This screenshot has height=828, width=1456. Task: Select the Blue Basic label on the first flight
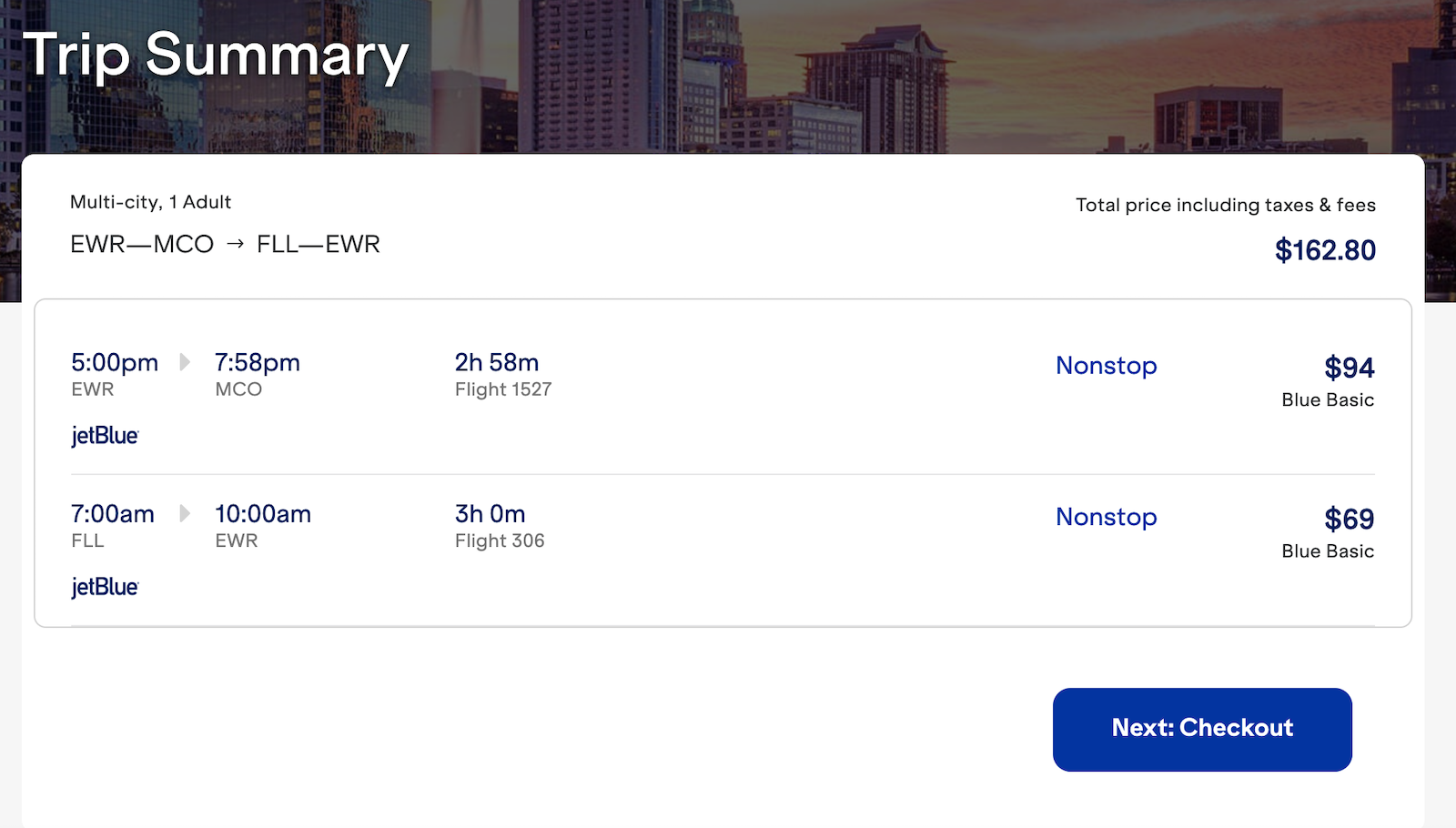pyautogui.click(x=1327, y=399)
